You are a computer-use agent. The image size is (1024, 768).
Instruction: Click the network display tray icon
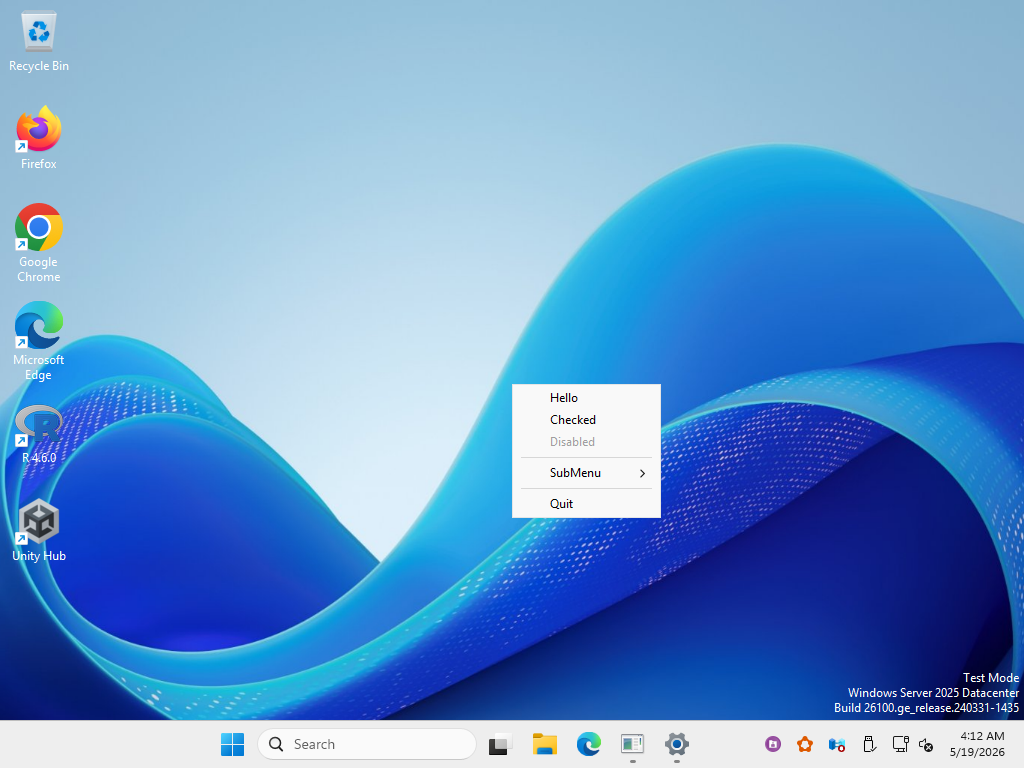click(901, 744)
